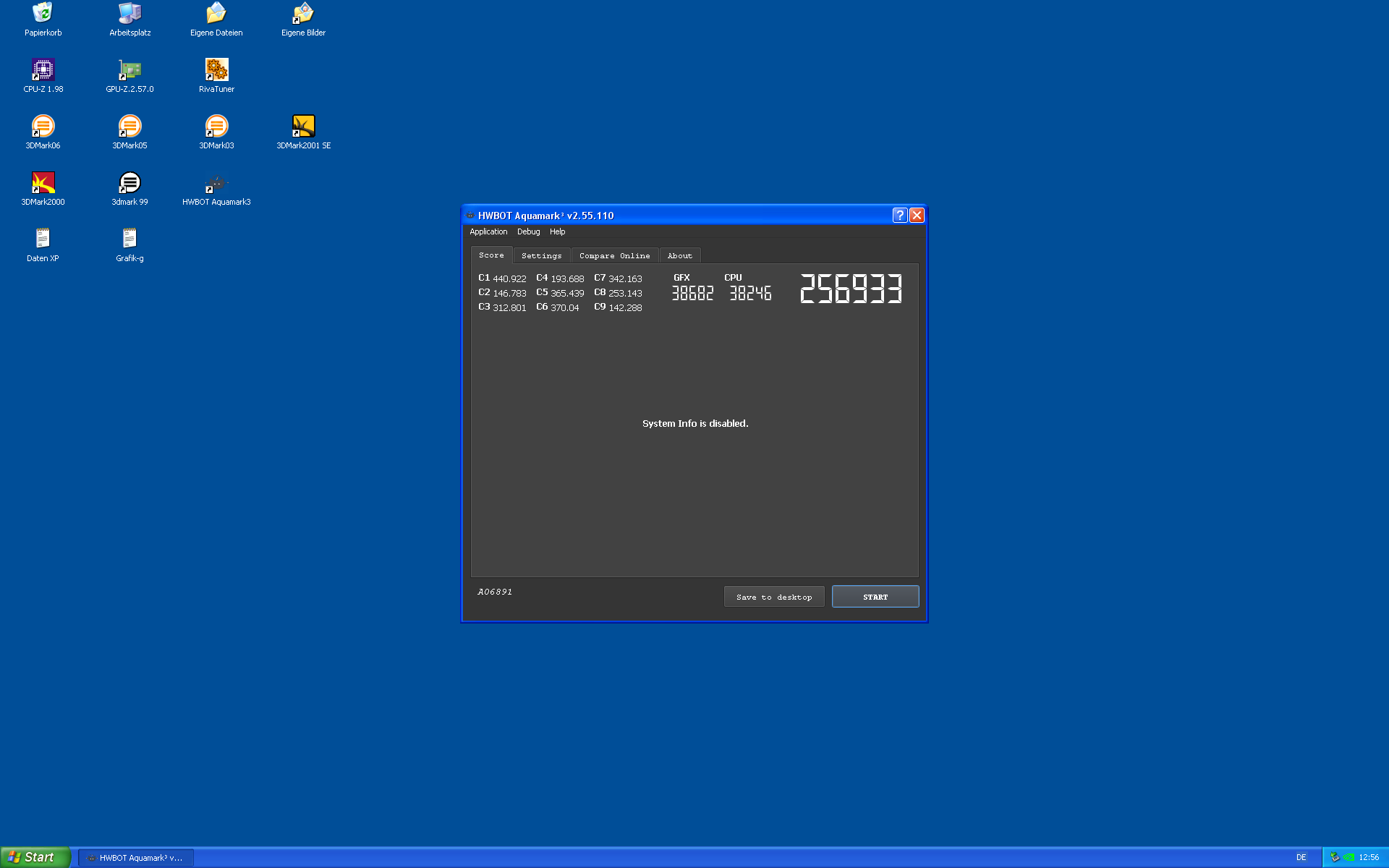Open the Windows Start menu

coord(35,857)
